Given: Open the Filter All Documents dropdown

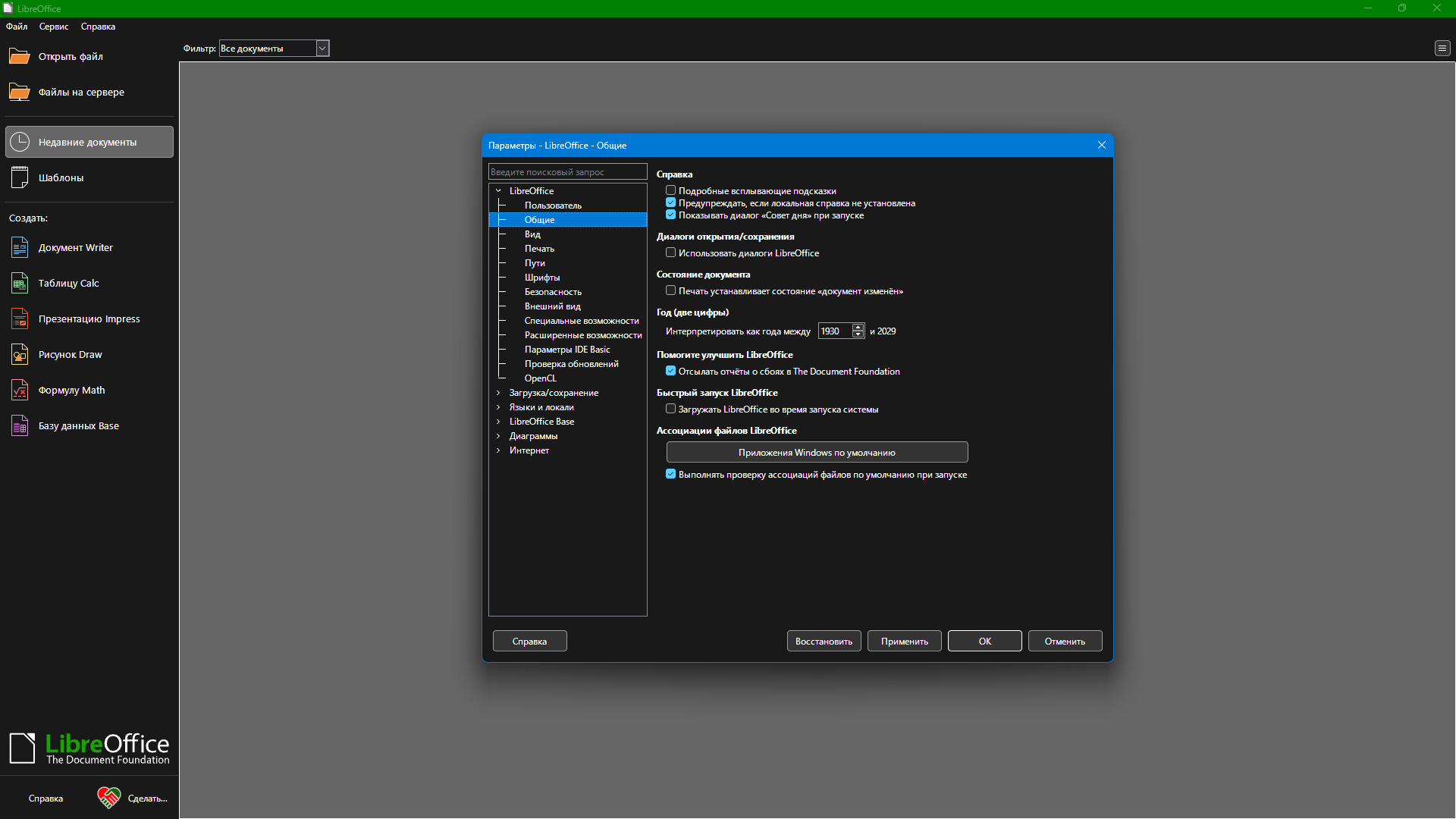Looking at the screenshot, I should (322, 49).
